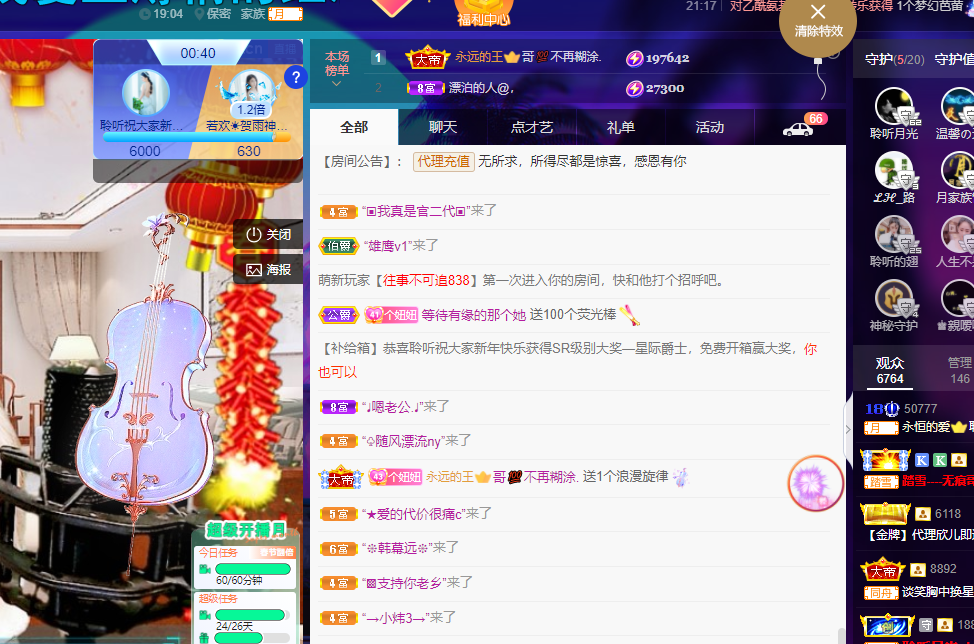The image size is (974, 644).
Task: Click 漂泊的人@ in ranking row 2
Action: (480, 88)
